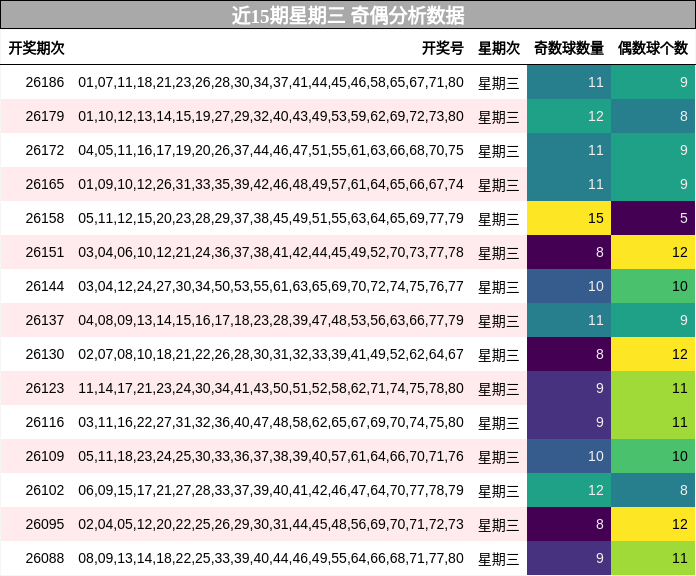Click even count 9 in row 26186
The image size is (696, 576).
pyautogui.click(x=653, y=82)
